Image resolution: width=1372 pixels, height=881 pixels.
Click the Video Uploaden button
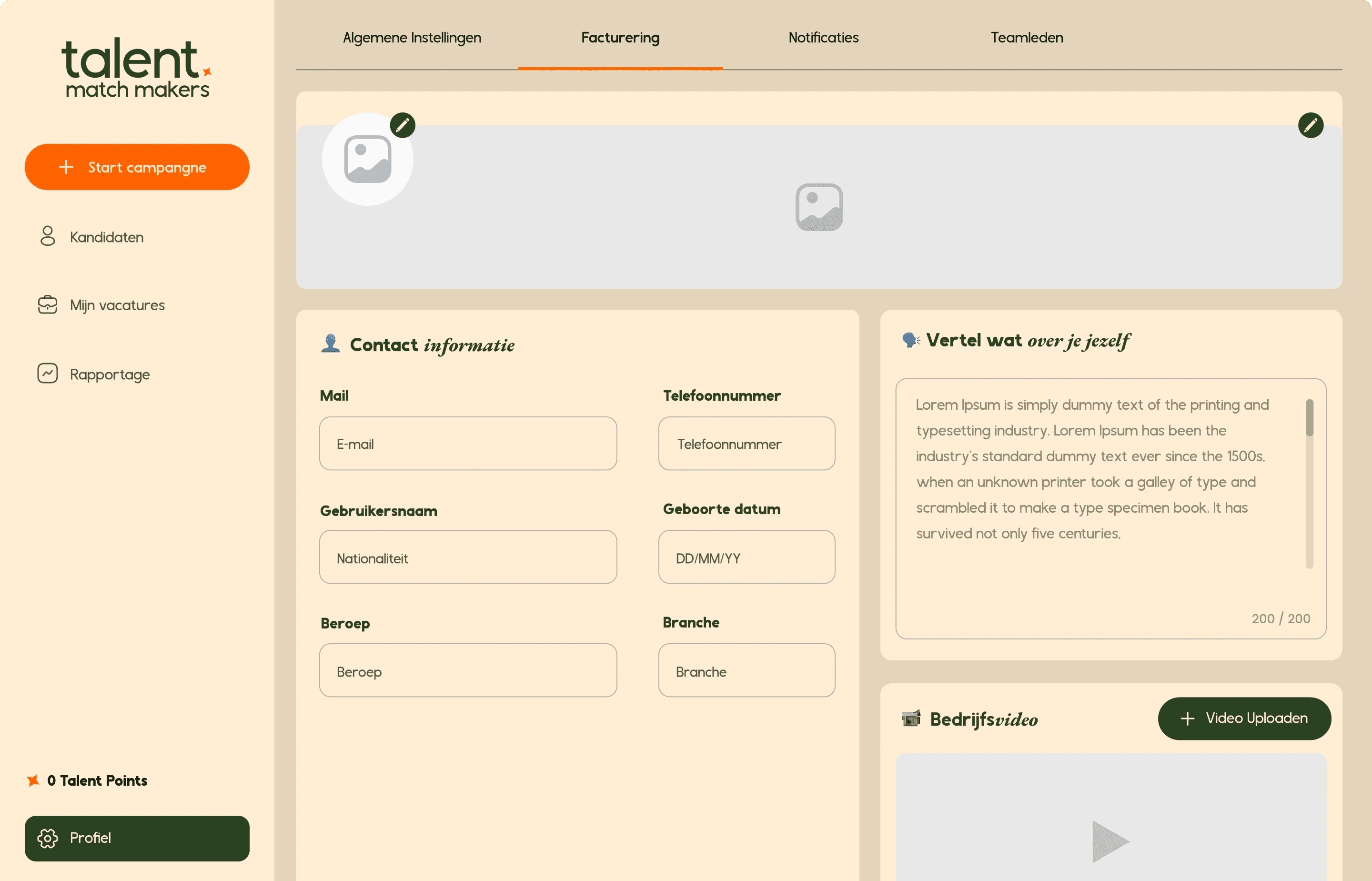(1244, 718)
